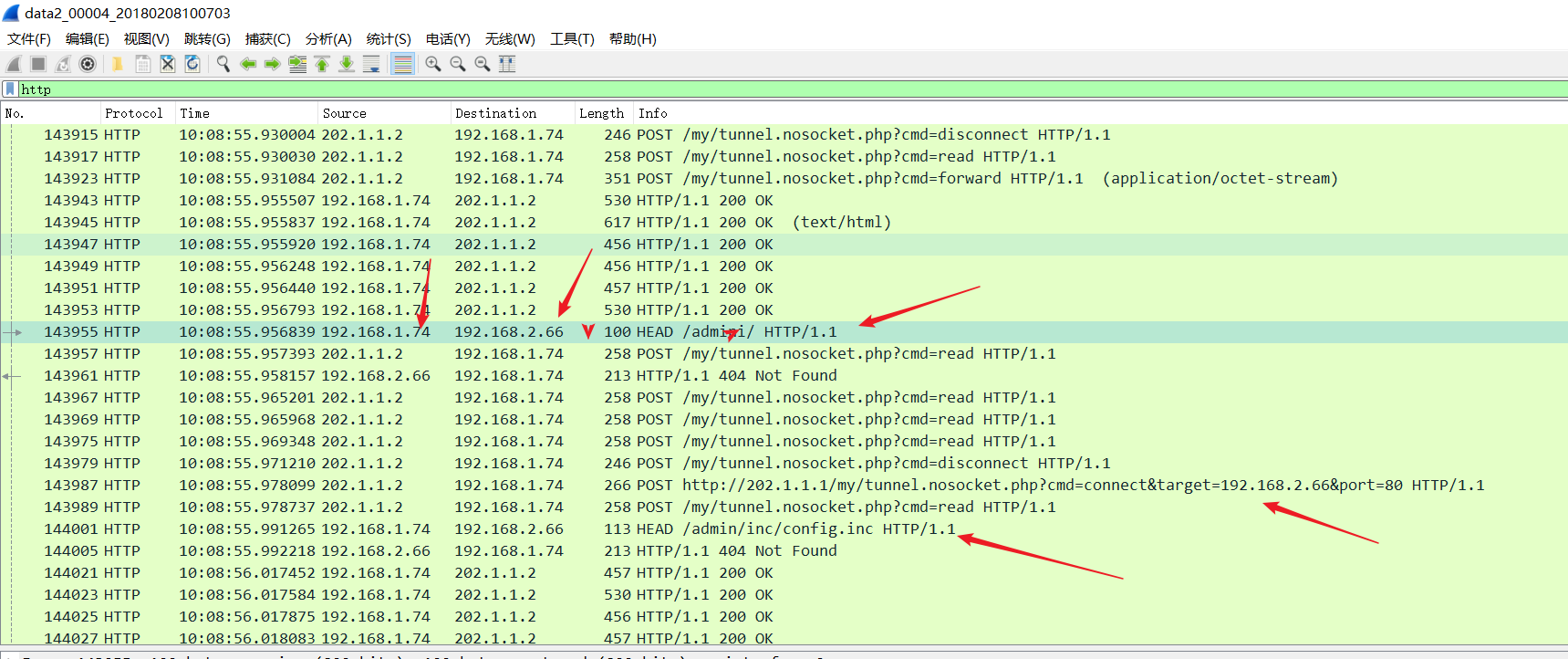This screenshot has width=1568, height=659.
Task: Click the stop capture square icon
Action: coord(38,64)
